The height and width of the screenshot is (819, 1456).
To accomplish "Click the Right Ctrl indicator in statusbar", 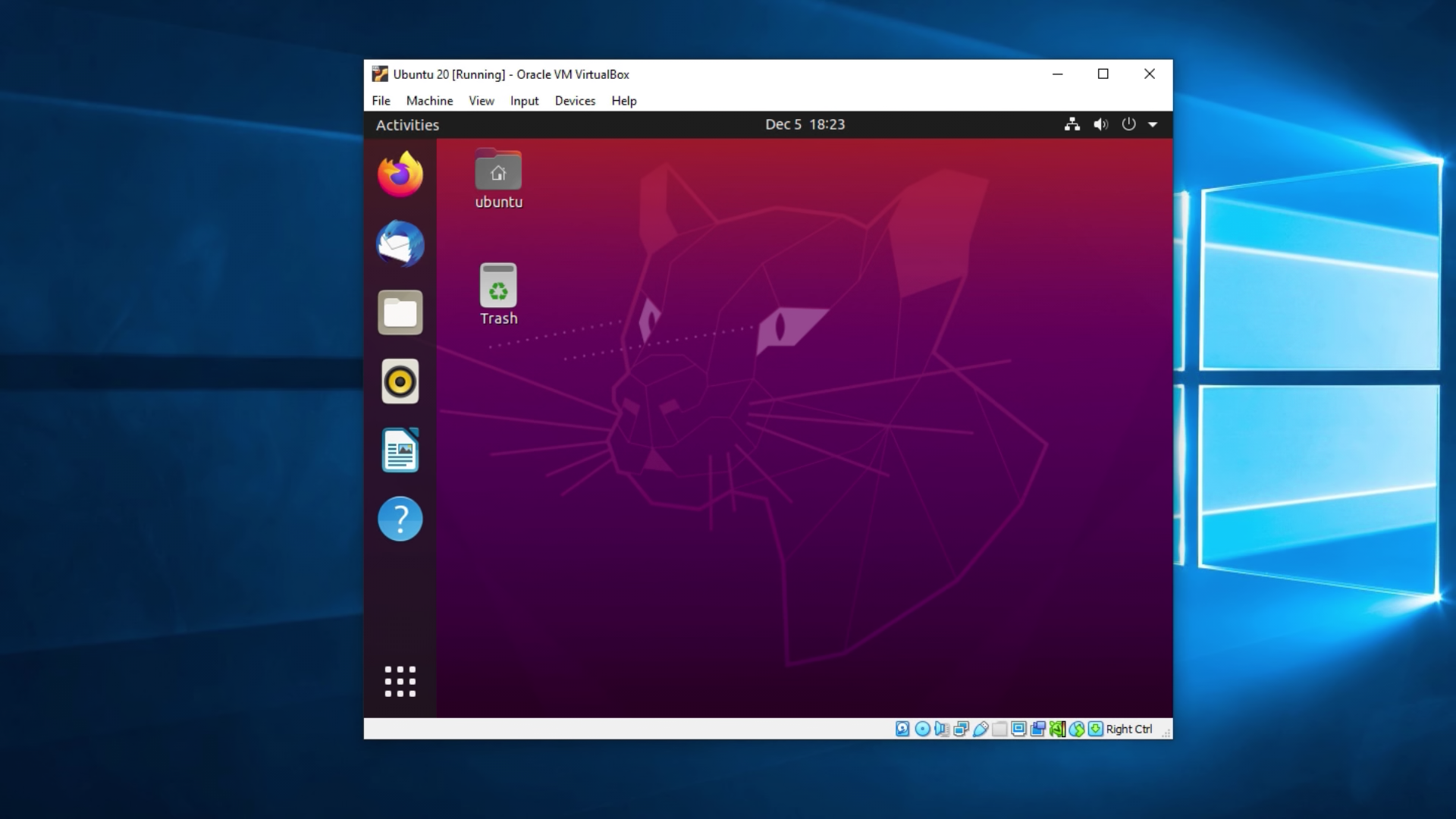I will (1129, 728).
